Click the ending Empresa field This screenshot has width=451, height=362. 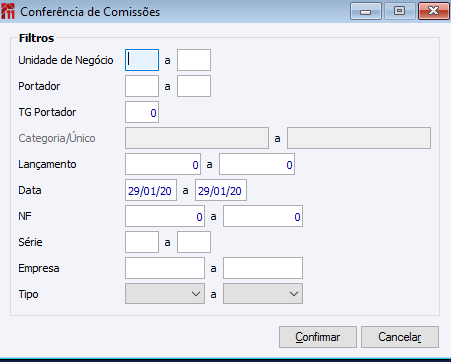pyautogui.click(x=263, y=268)
